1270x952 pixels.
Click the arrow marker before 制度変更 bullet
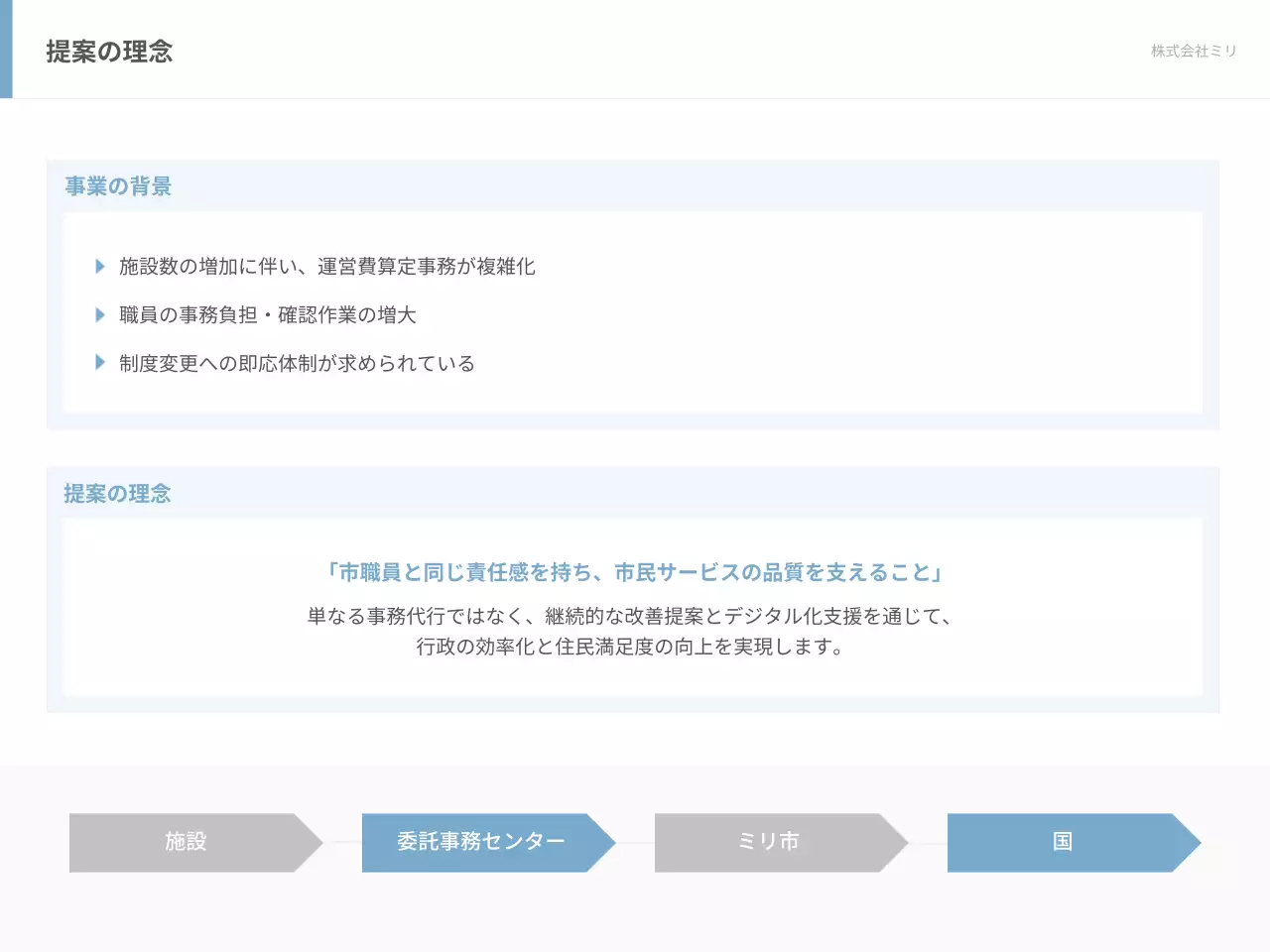click(101, 361)
